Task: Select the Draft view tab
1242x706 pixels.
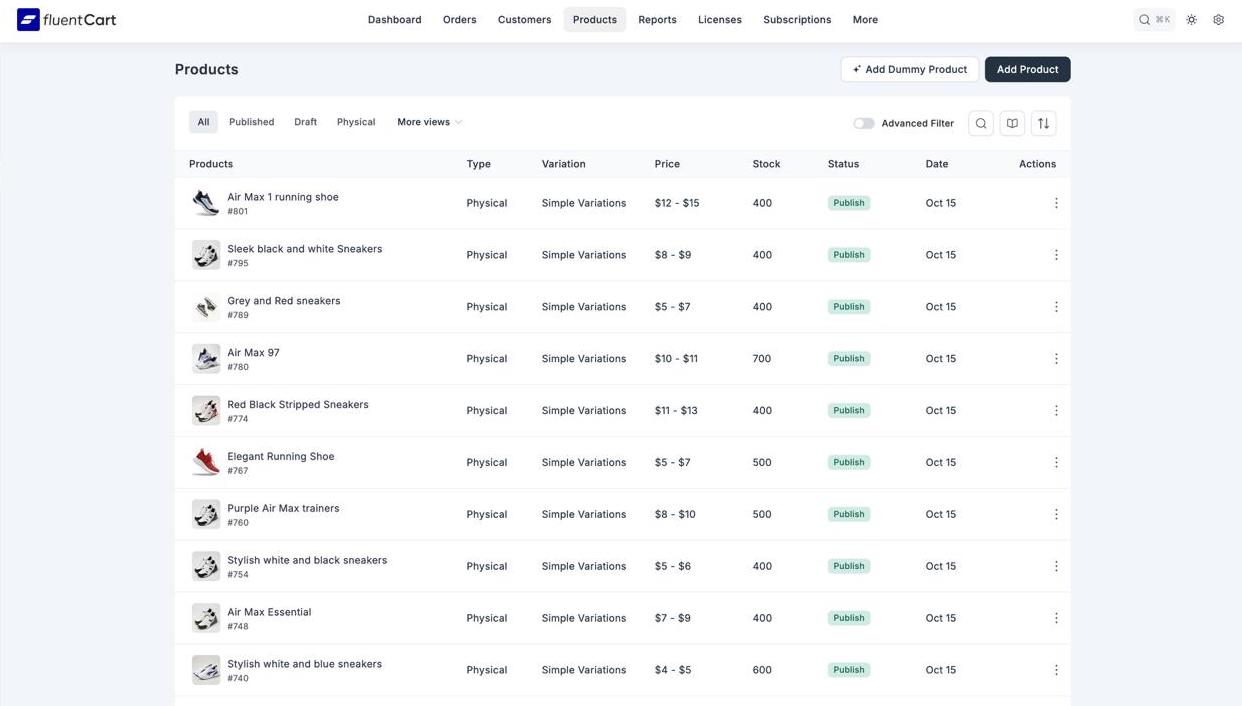Action: point(305,122)
